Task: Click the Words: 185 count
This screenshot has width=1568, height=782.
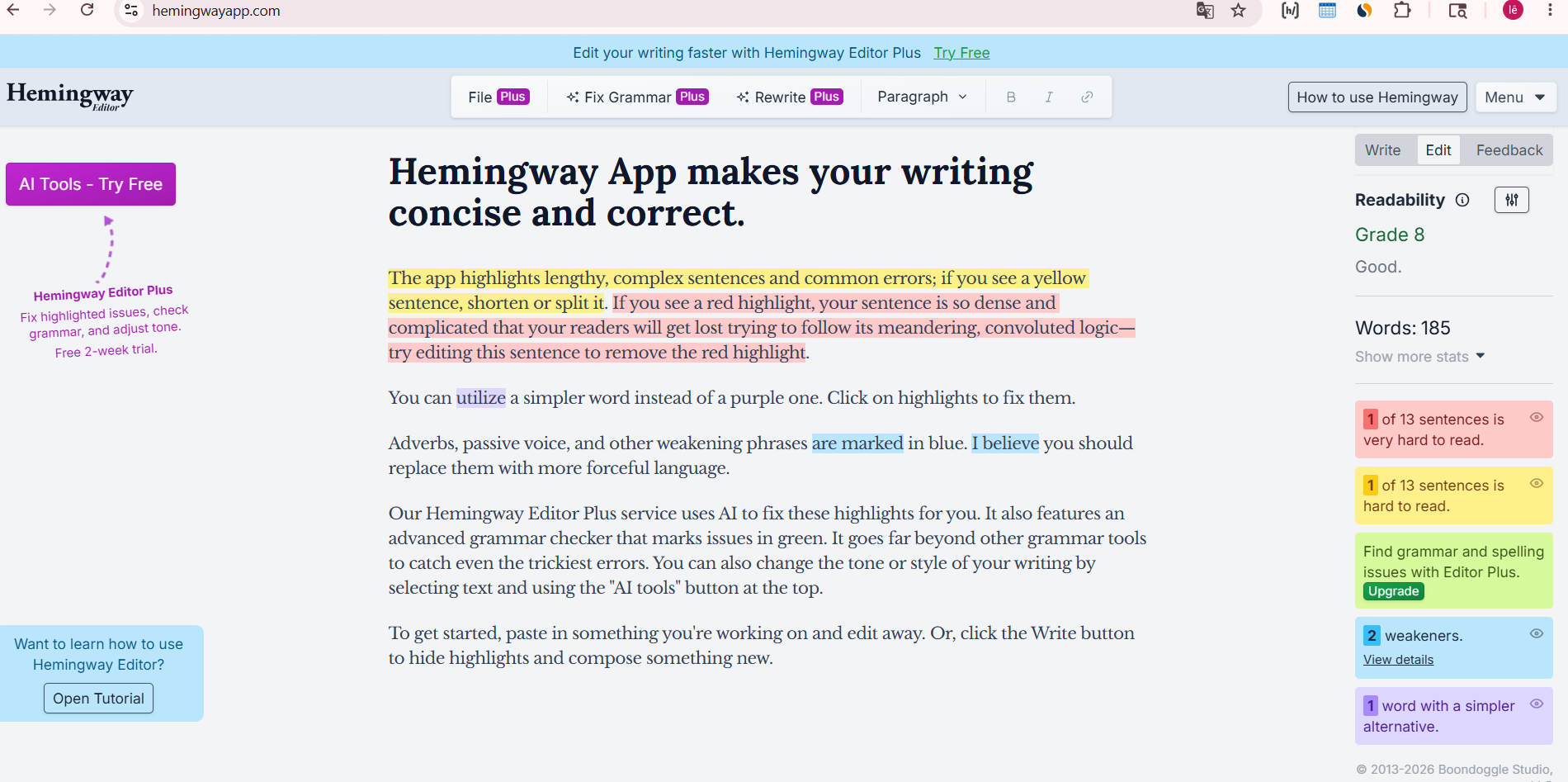Action: (1403, 328)
